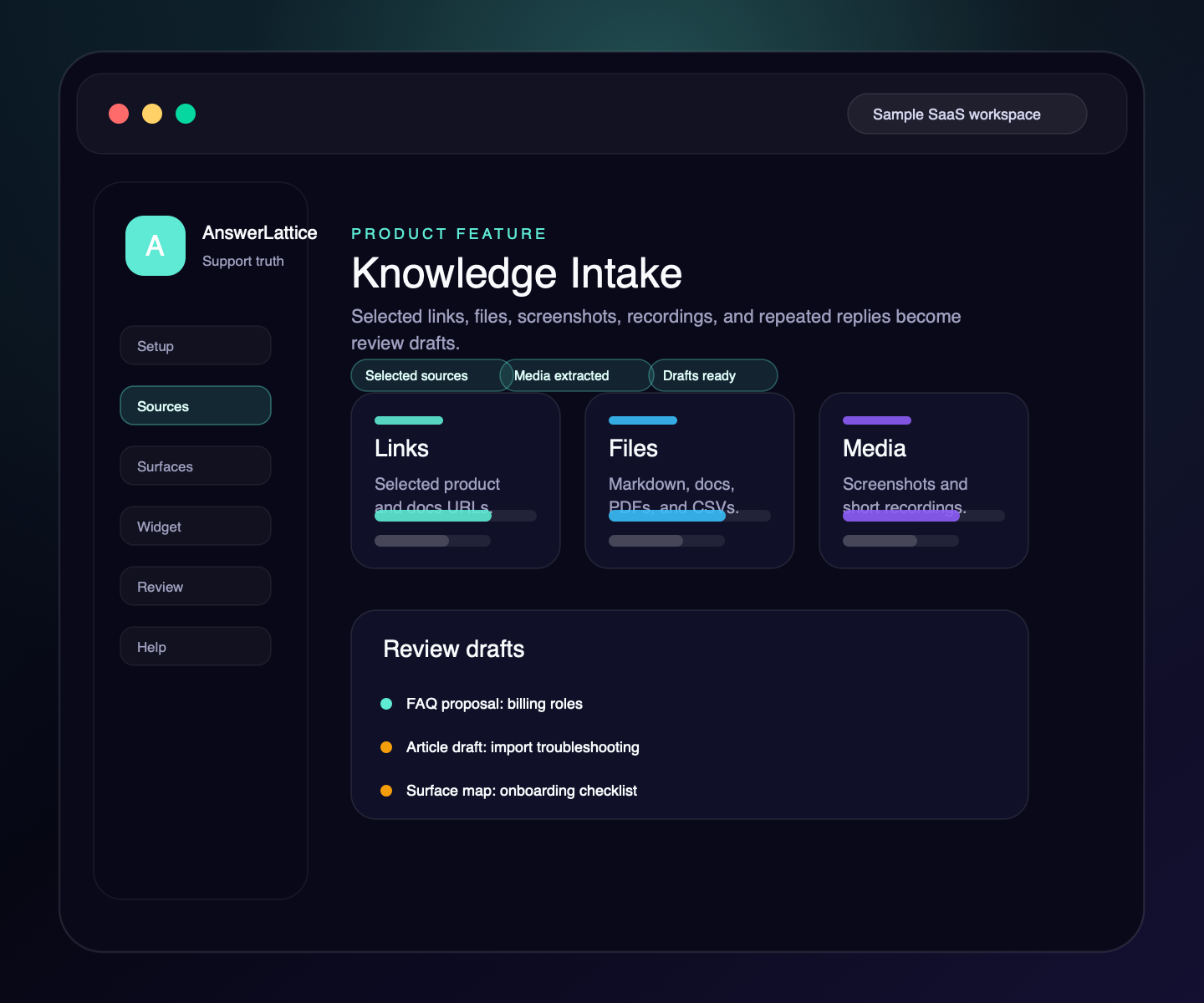Click the teal accent bar above Links
Viewport: 1204px width, 1003px height.
point(409,420)
